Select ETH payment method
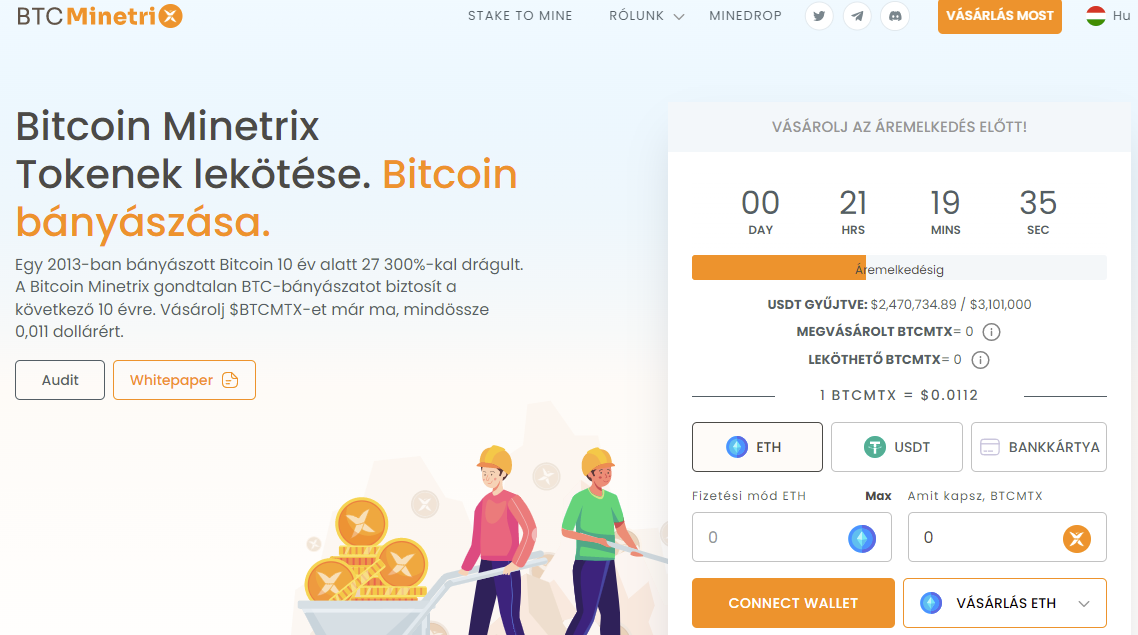The height and width of the screenshot is (635, 1138). click(x=757, y=447)
